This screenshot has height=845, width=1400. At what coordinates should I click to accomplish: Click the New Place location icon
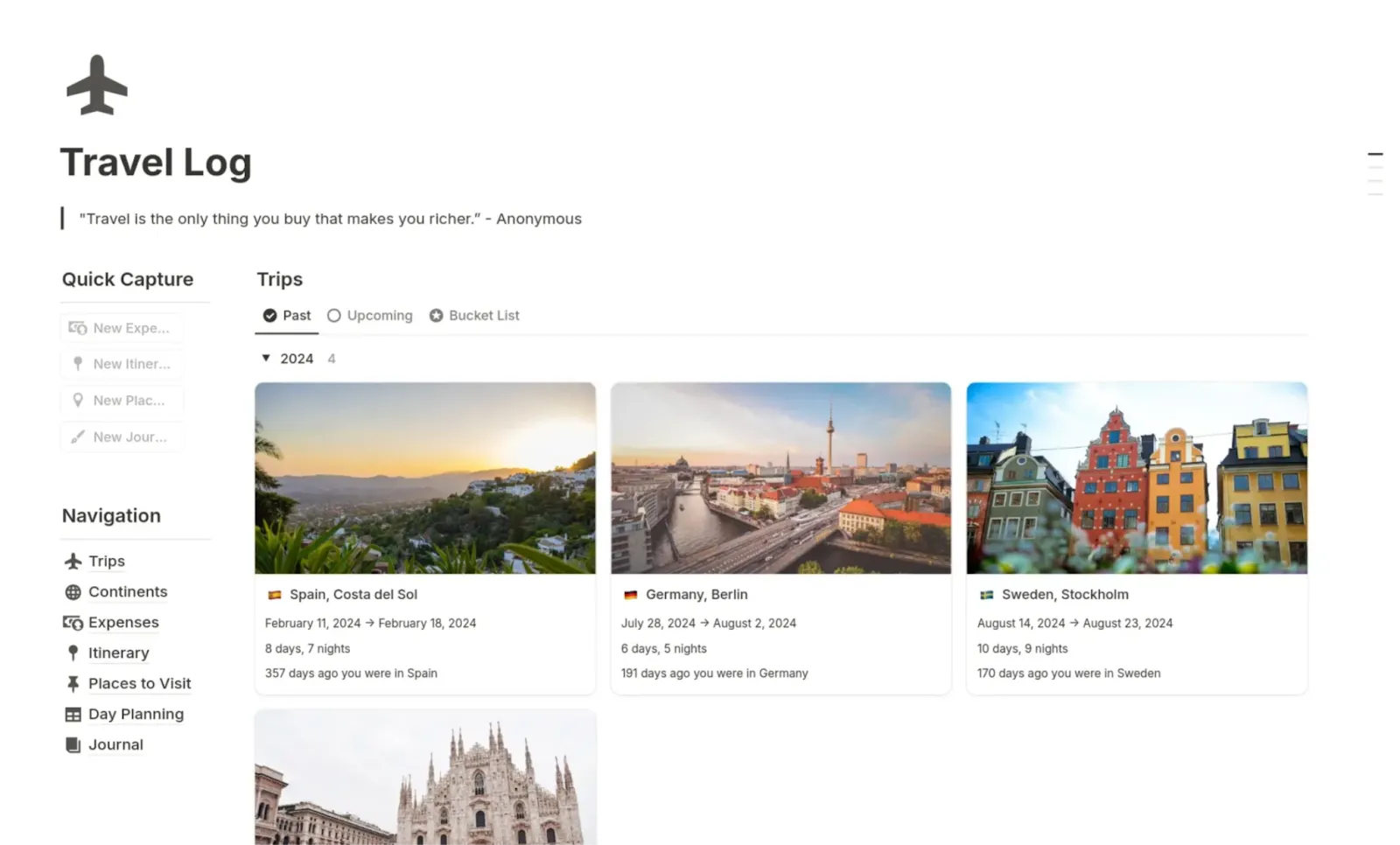coord(78,401)
